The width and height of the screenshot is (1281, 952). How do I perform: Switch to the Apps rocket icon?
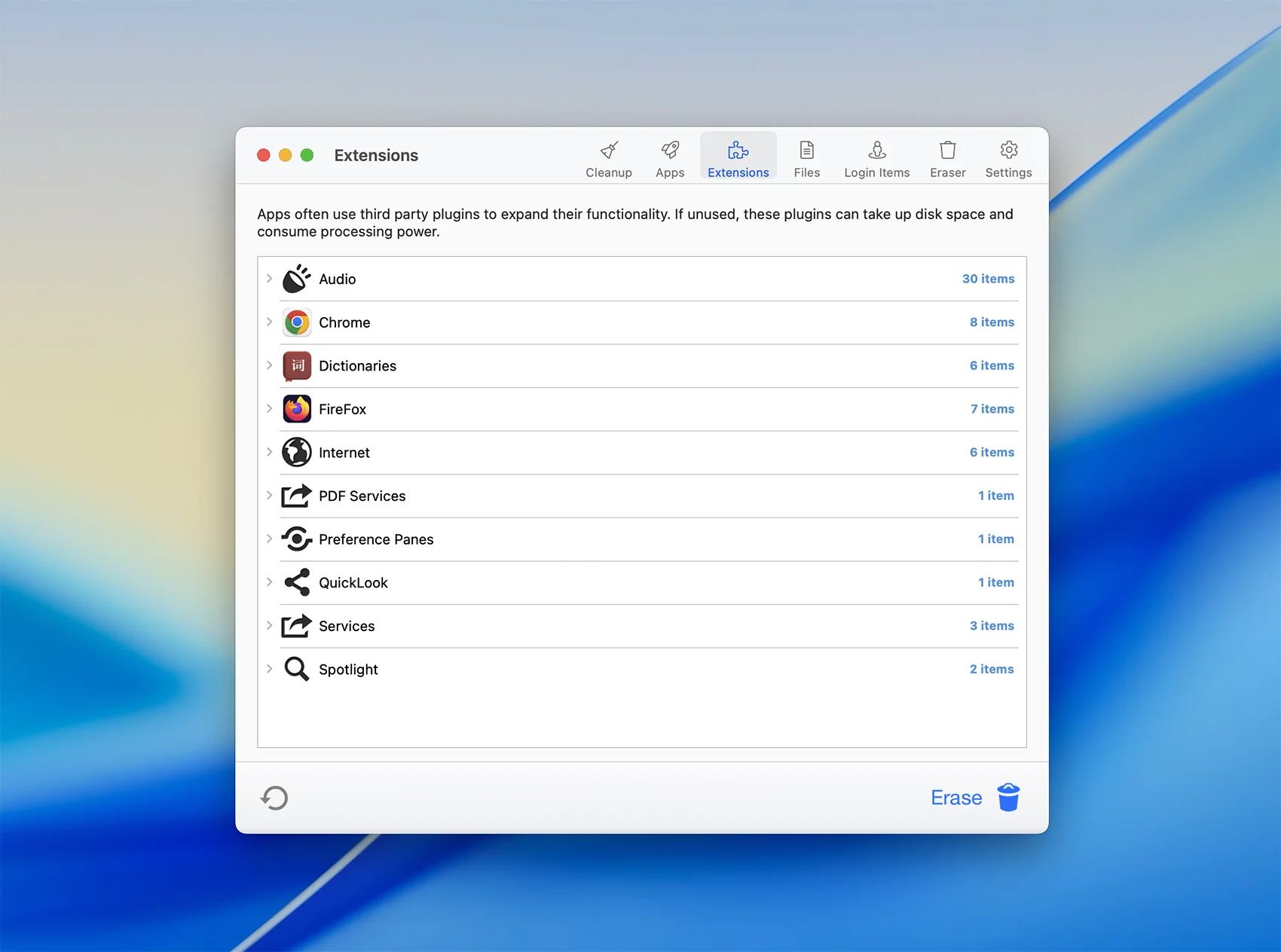(670, 151)
